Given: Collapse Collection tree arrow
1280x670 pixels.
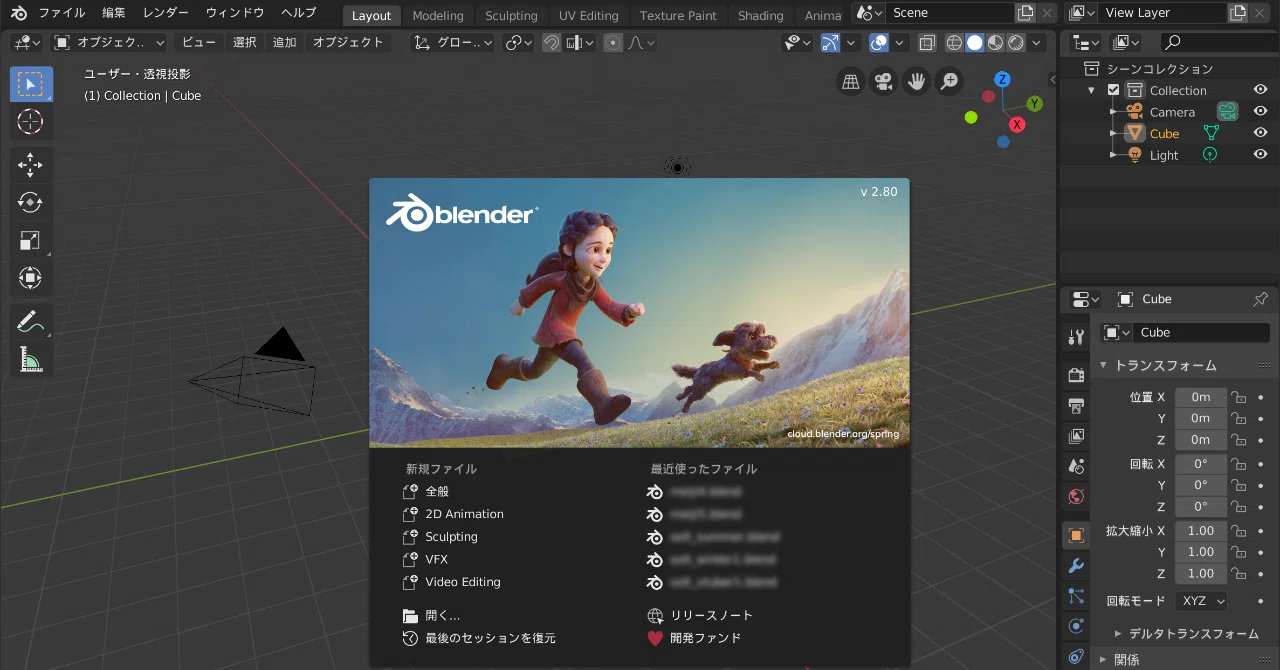Looking at the screenshot, I should (x=1092, y=90).
